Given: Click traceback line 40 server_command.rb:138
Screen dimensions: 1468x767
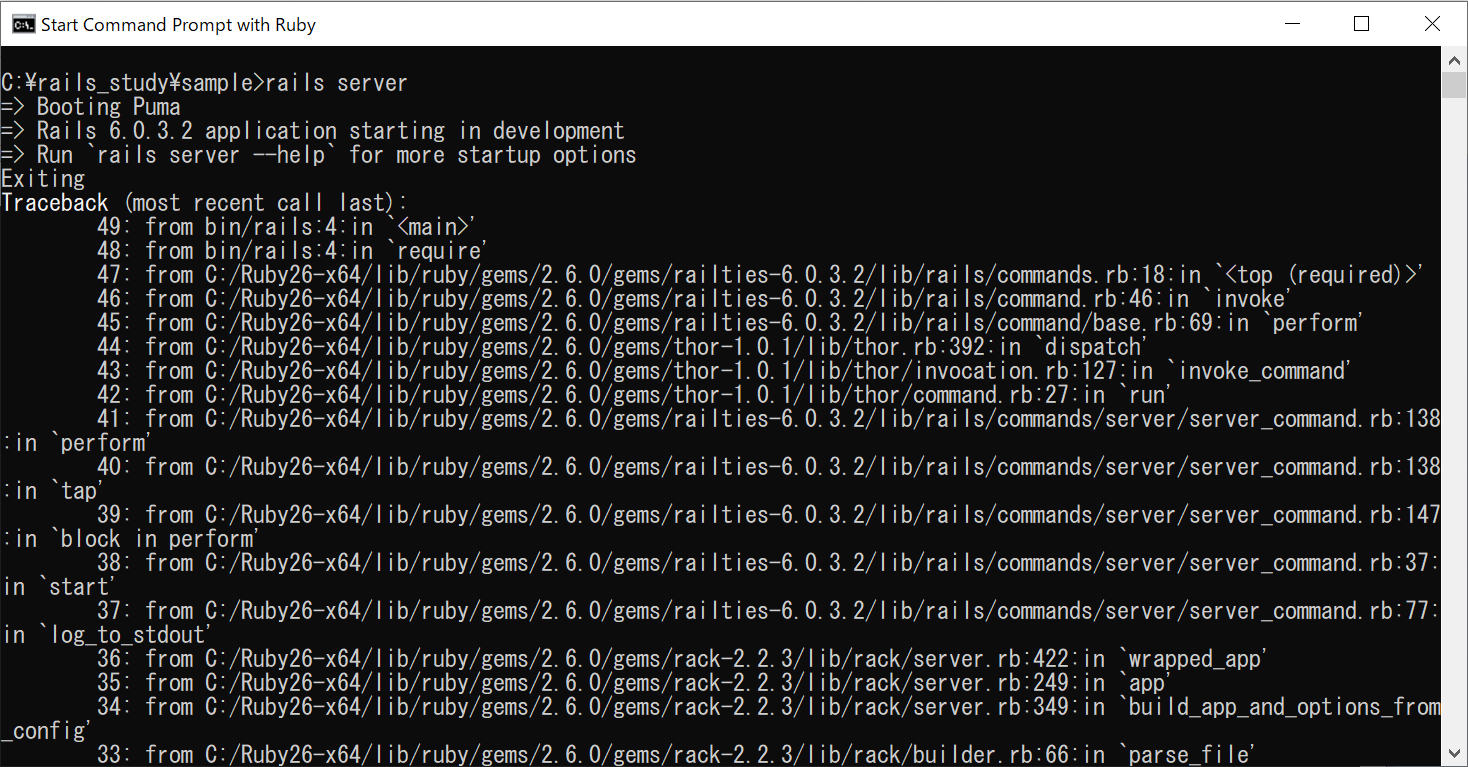Looking at the screenshot, I should click(769, 467).
